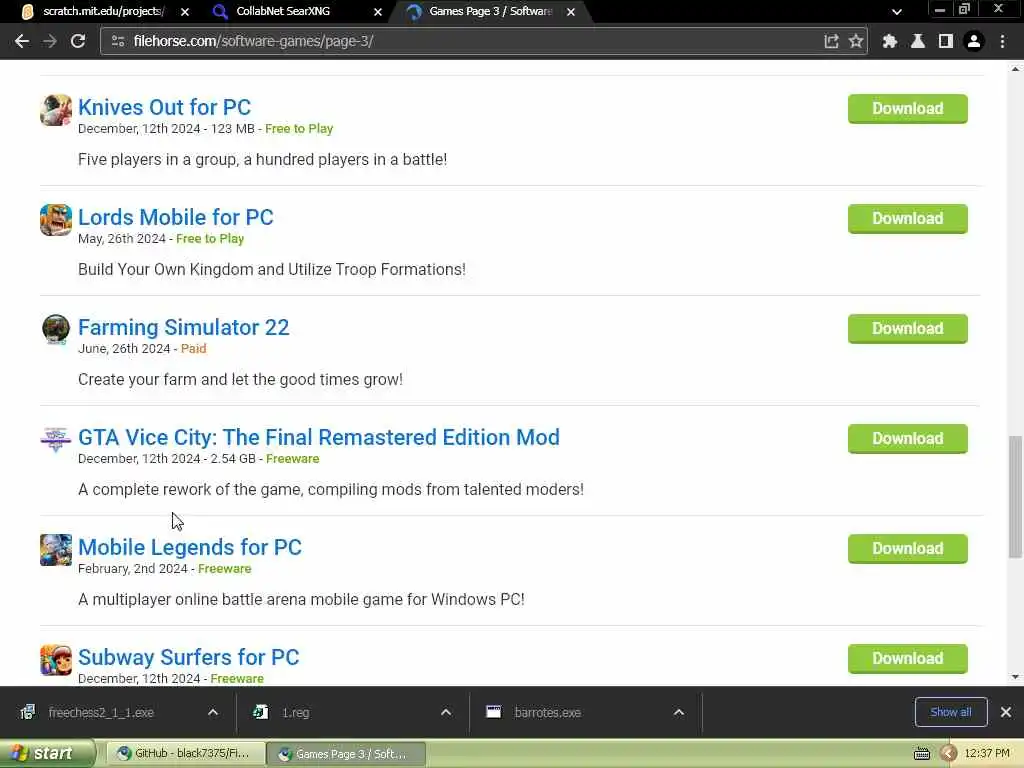
Task: Click the orange system tray arrow icon
Action: click(948, 754)
